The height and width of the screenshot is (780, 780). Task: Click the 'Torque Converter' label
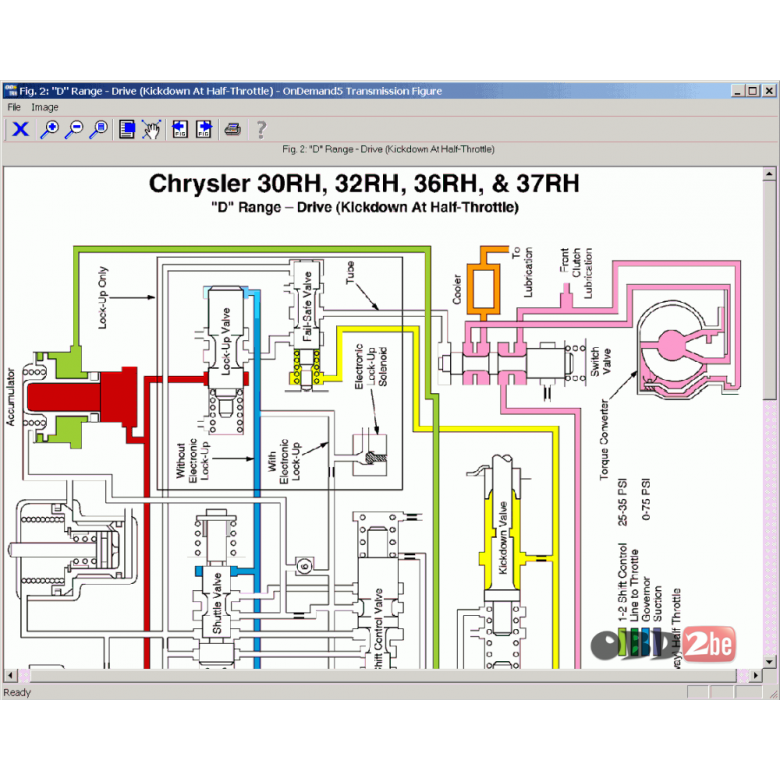point(604,440)
